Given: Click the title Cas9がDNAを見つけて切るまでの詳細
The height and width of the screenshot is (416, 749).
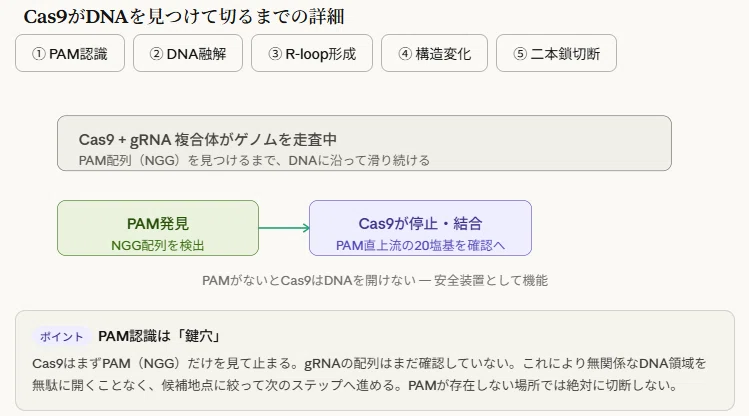Looking at the screenshot, I should 184,17.
